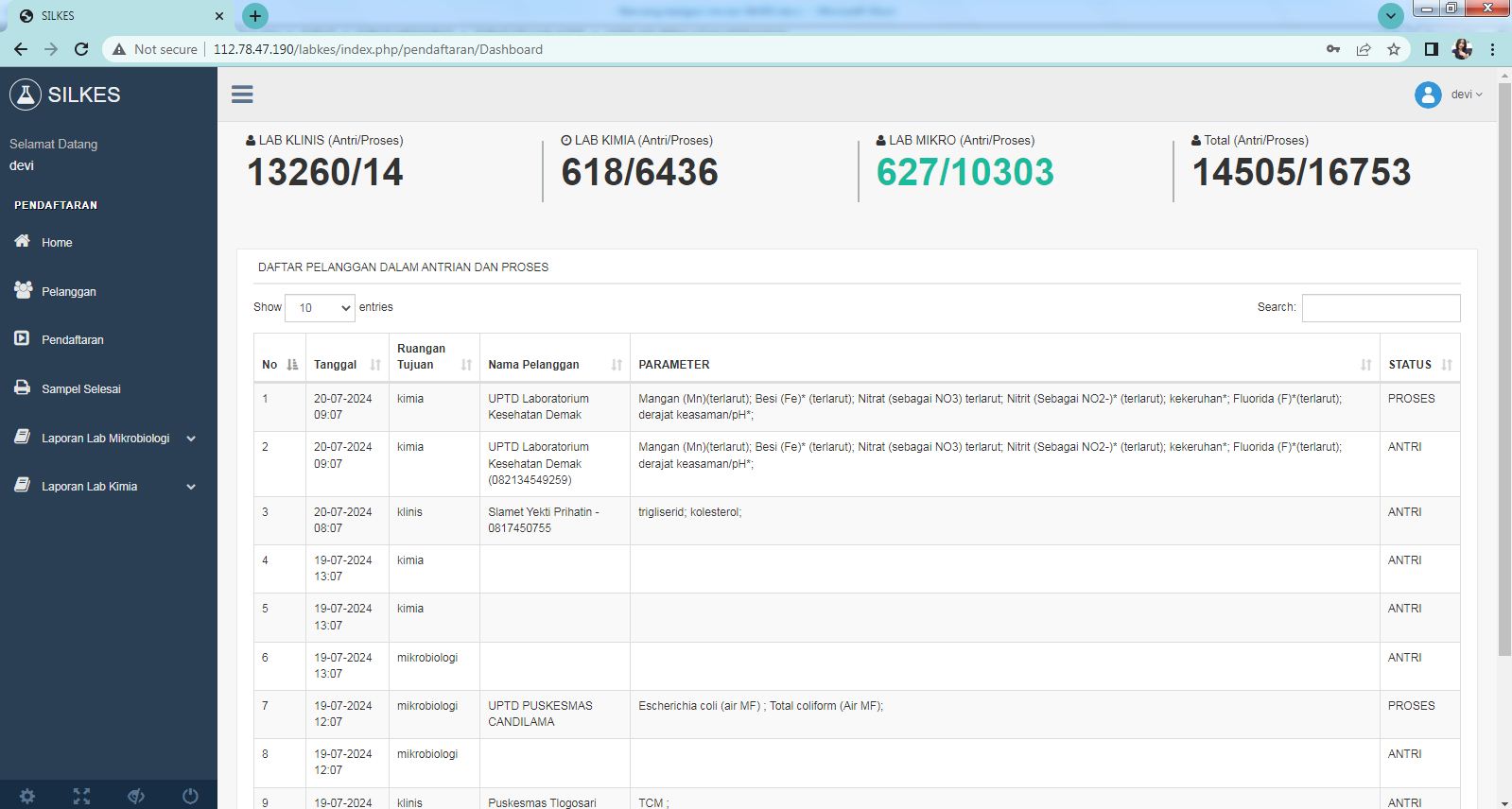Click the Search input field
Image resolution: width=1512 pixels, height=809 pixels.
(1380, 308)
